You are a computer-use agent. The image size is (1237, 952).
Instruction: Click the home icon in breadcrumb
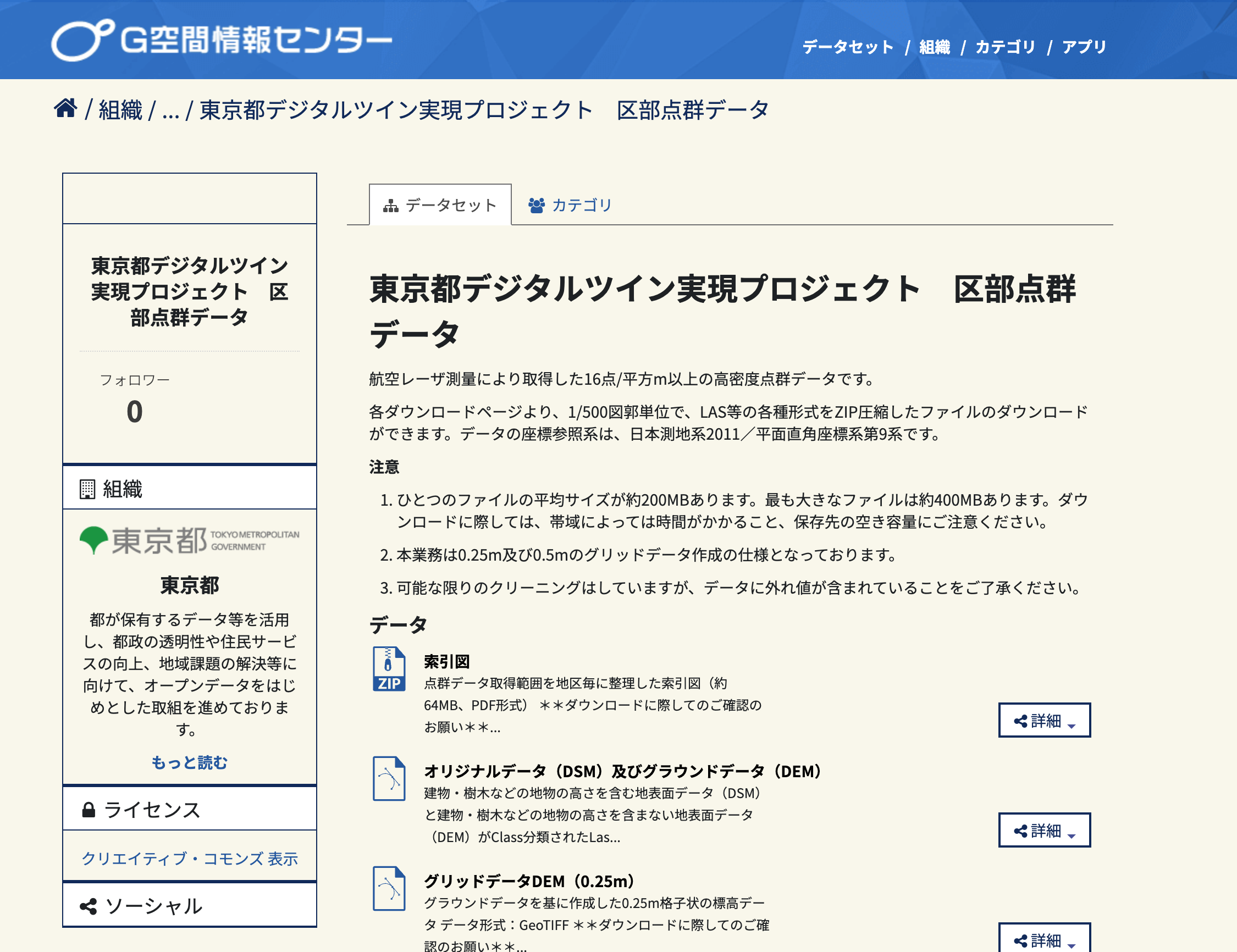[66, 108]
